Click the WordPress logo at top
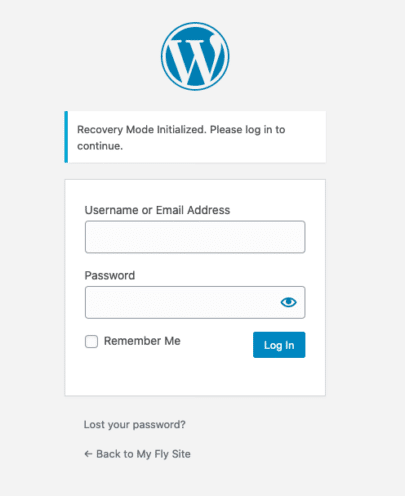Viewport: 405px width, 496px height. point(195,56)
